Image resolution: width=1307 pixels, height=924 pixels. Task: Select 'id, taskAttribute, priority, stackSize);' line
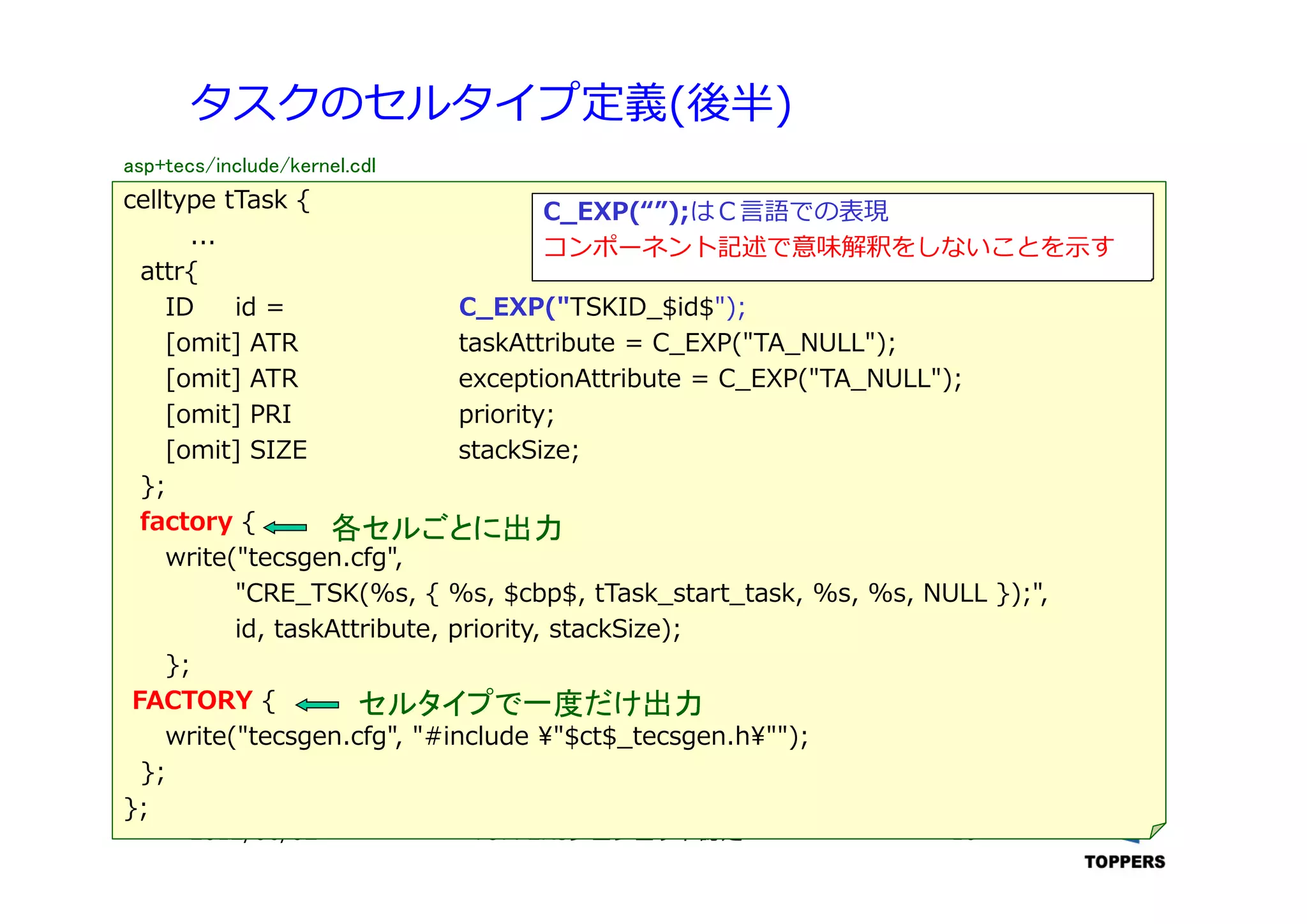(x=458, y=629)
